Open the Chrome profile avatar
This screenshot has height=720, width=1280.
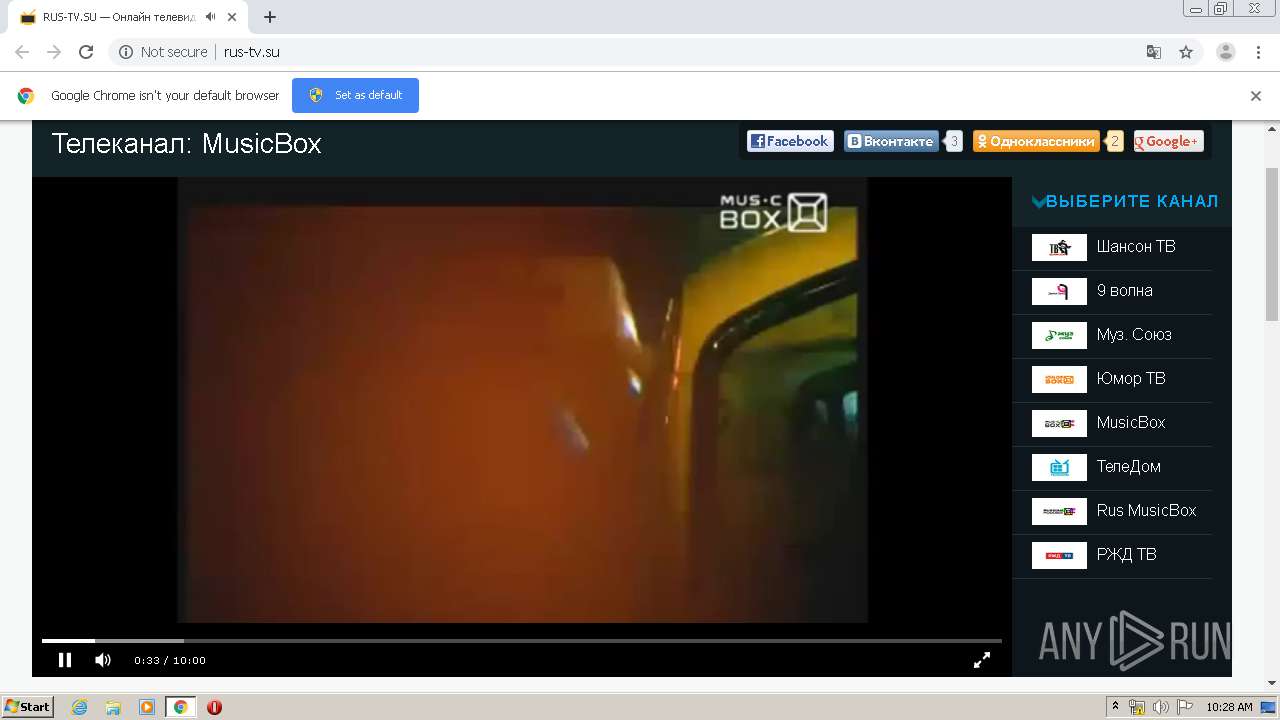tap(1226, 52)
